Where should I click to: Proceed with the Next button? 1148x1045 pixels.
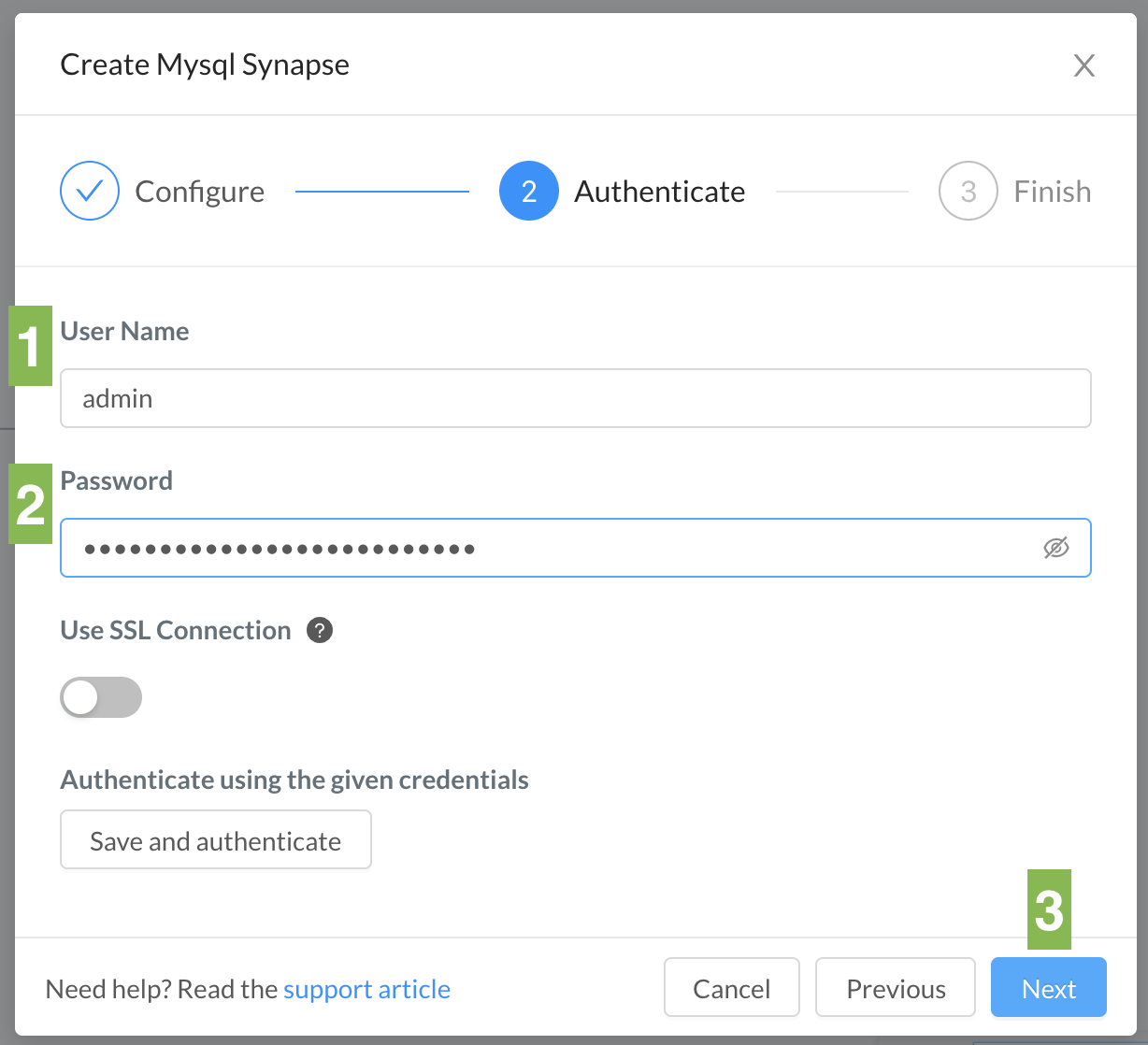(x=1049, y=987)
